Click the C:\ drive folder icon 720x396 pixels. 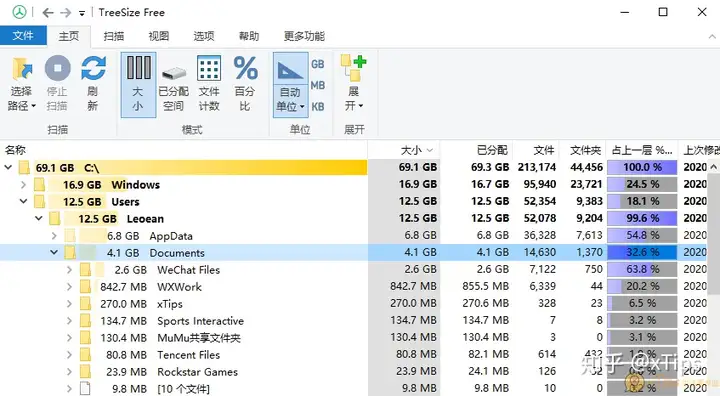tap(24, 168)
